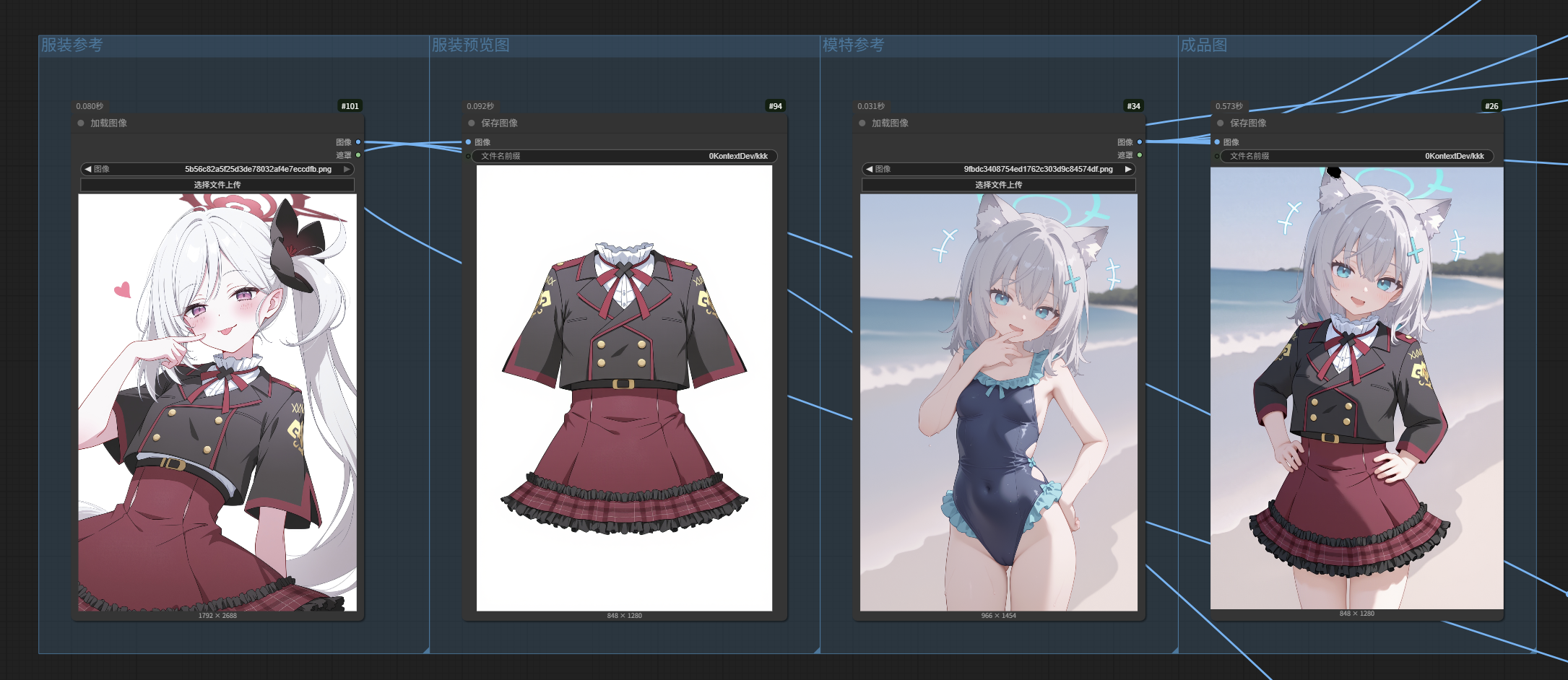1568x680 pixels.
Task: Click the uniform preview image in node #94
Action: click(624, 388)
